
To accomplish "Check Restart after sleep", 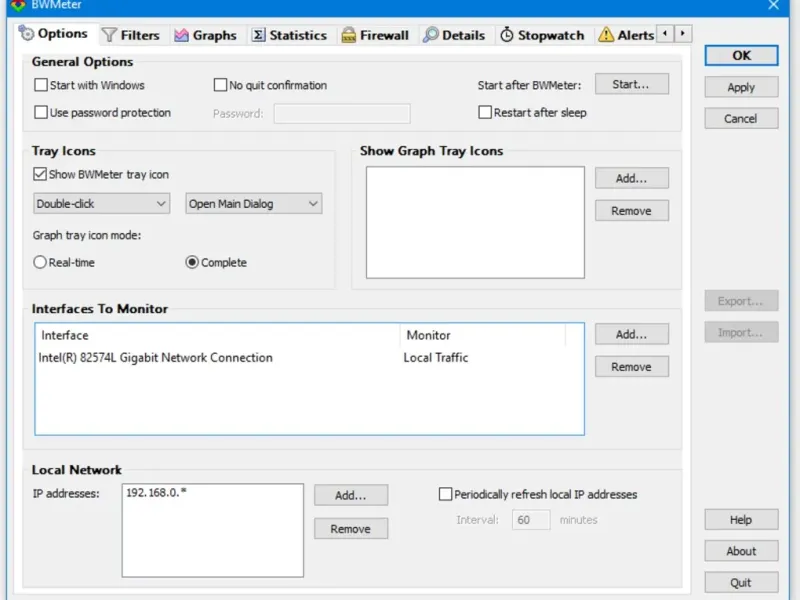I will click(485, 112).
